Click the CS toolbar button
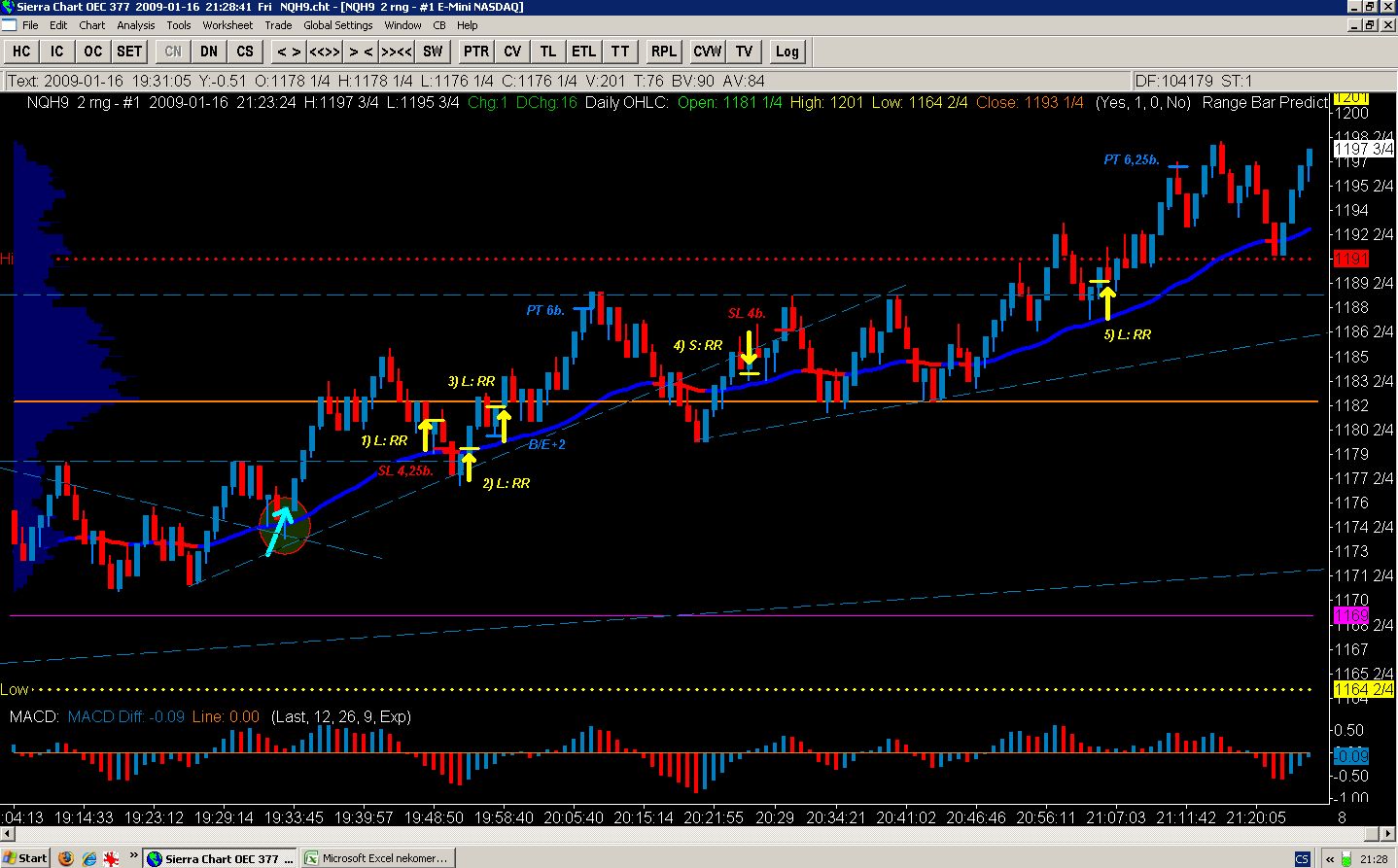Viewport: 1398px width, 868px height. click(x=245, y=52)
